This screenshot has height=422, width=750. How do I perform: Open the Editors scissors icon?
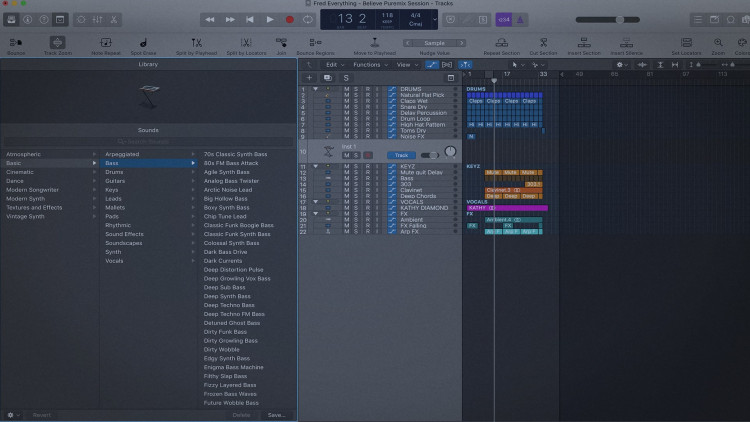click(x=114, y=20)
